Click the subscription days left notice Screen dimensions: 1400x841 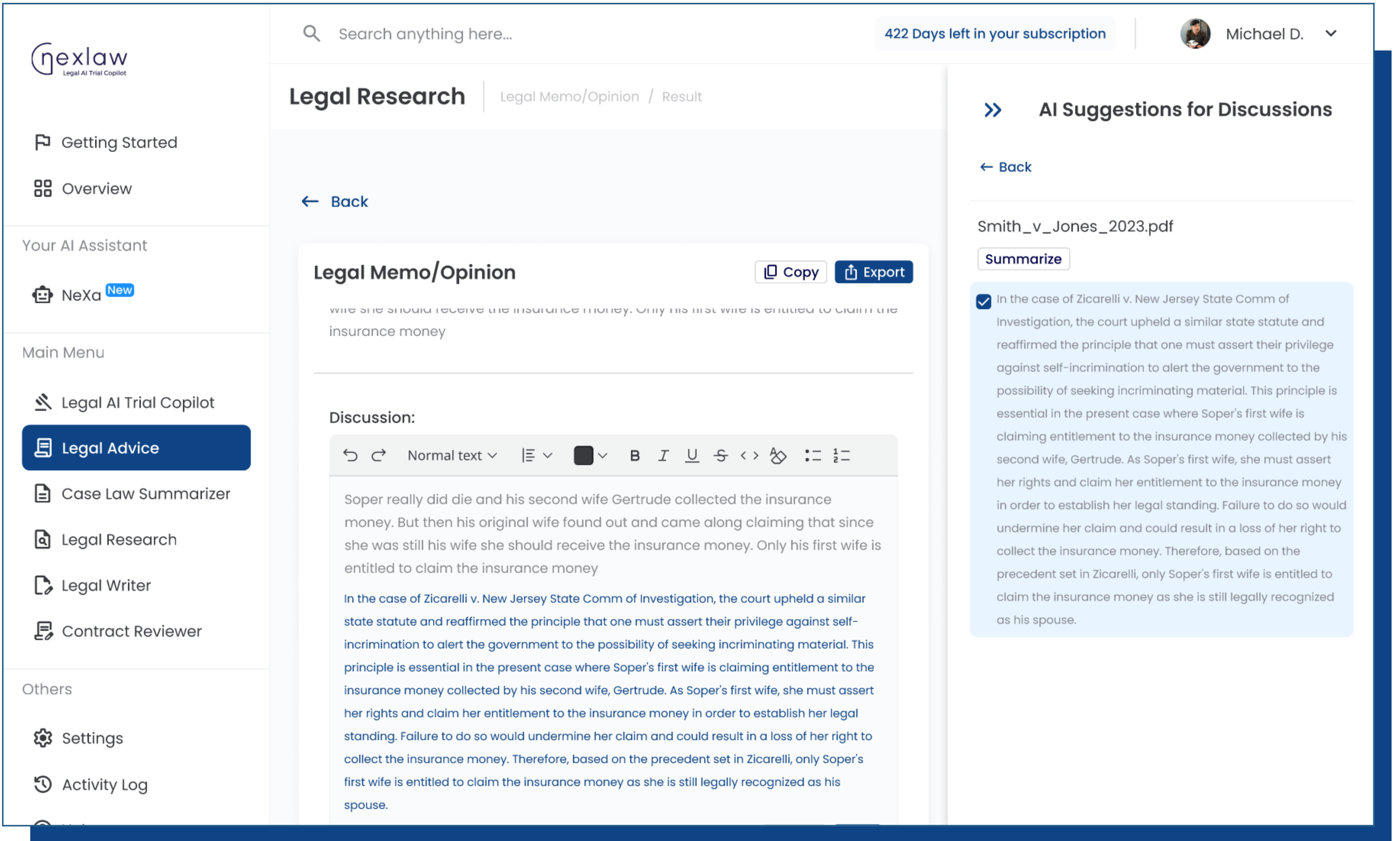(995, 33)
